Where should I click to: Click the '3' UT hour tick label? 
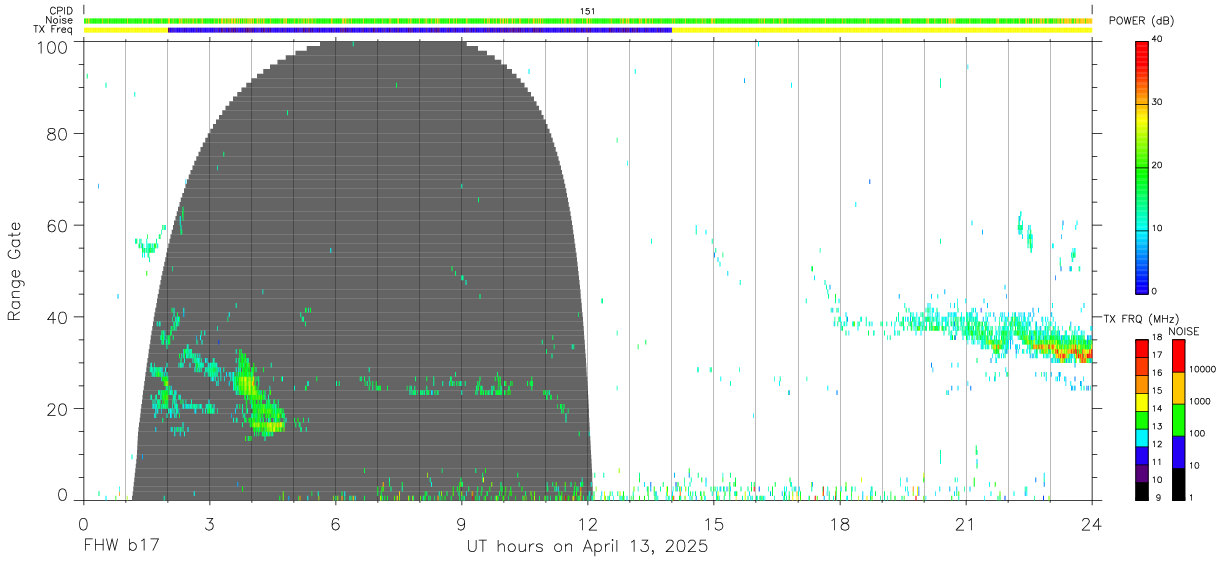click(210, 523)
